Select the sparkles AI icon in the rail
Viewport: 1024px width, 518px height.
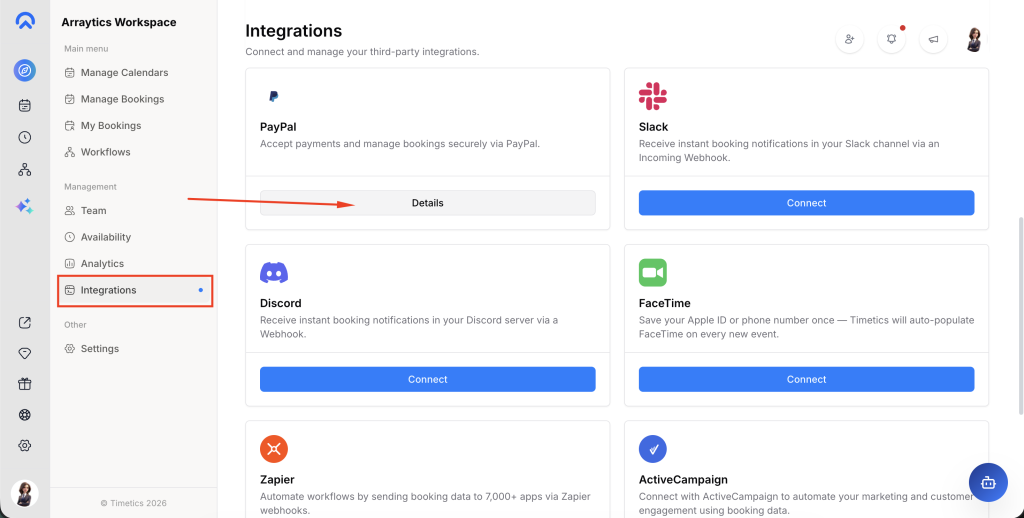[25, 206]
